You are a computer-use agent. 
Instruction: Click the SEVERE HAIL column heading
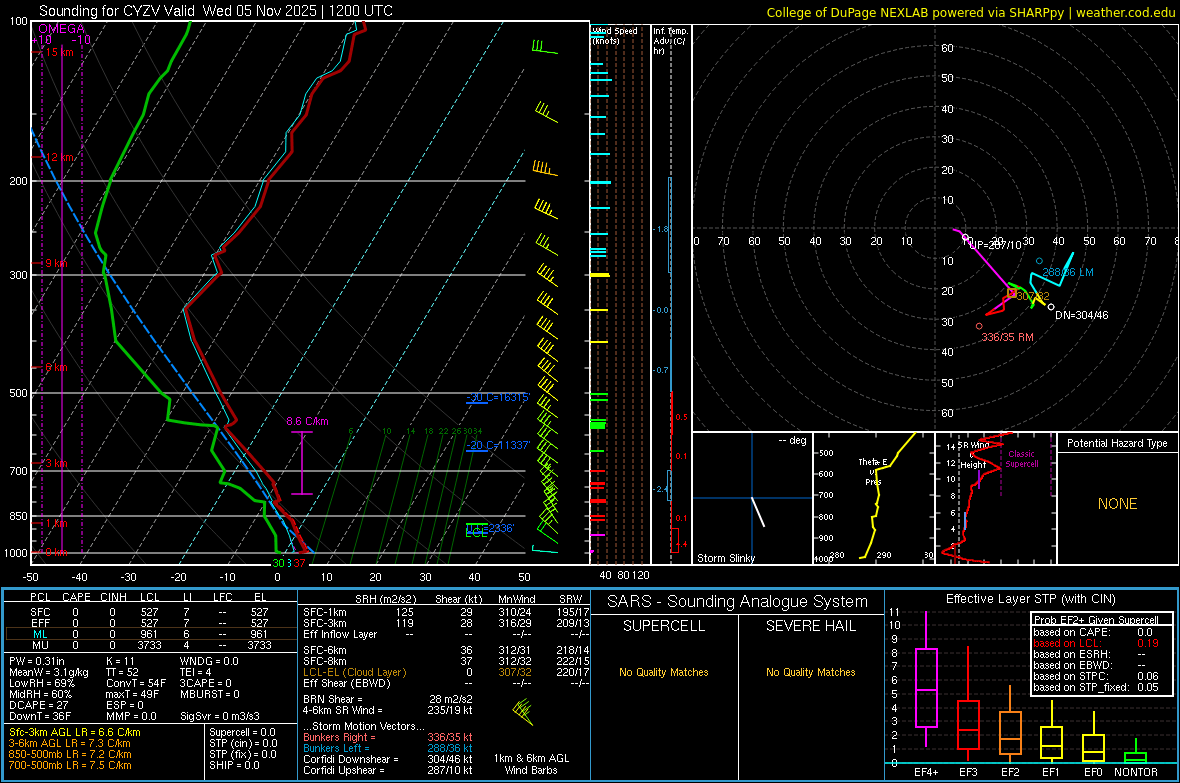pos(810,626)
